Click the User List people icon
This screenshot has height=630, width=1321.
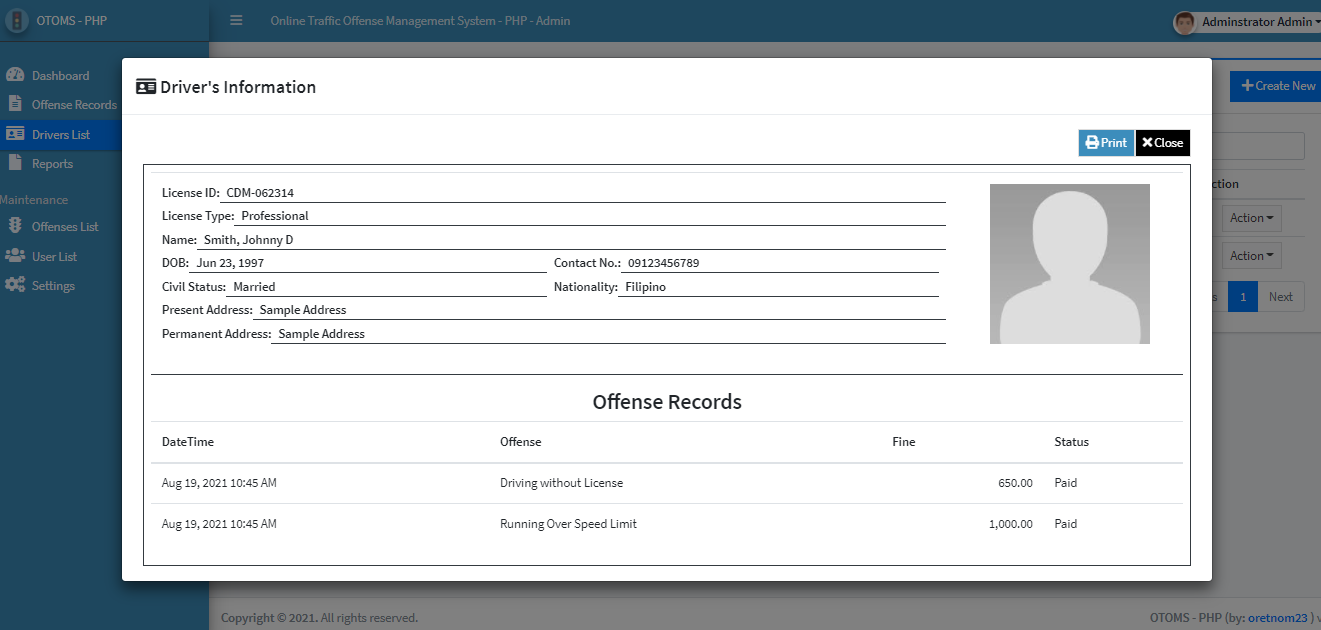[x=15, y=256]
